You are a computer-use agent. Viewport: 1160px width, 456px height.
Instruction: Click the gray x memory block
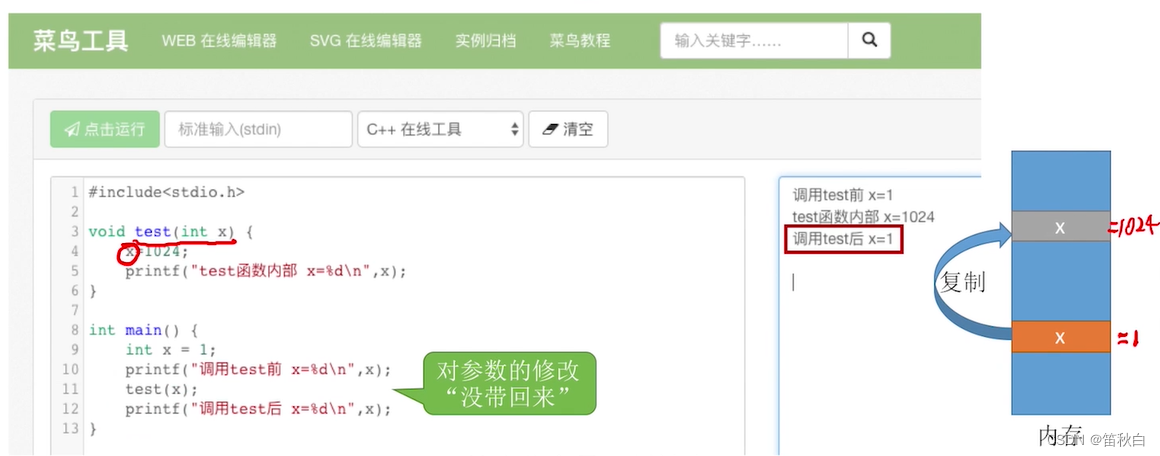coord(1061,228)
